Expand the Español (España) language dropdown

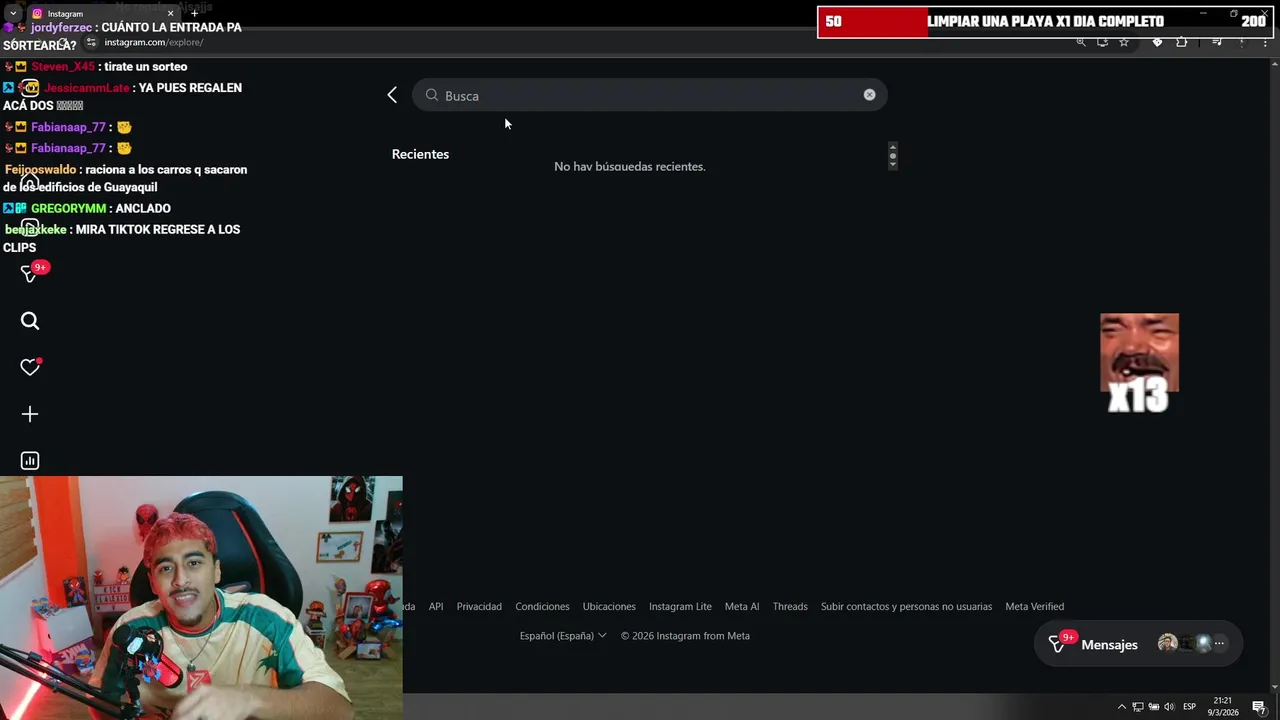tap(562, 636)
